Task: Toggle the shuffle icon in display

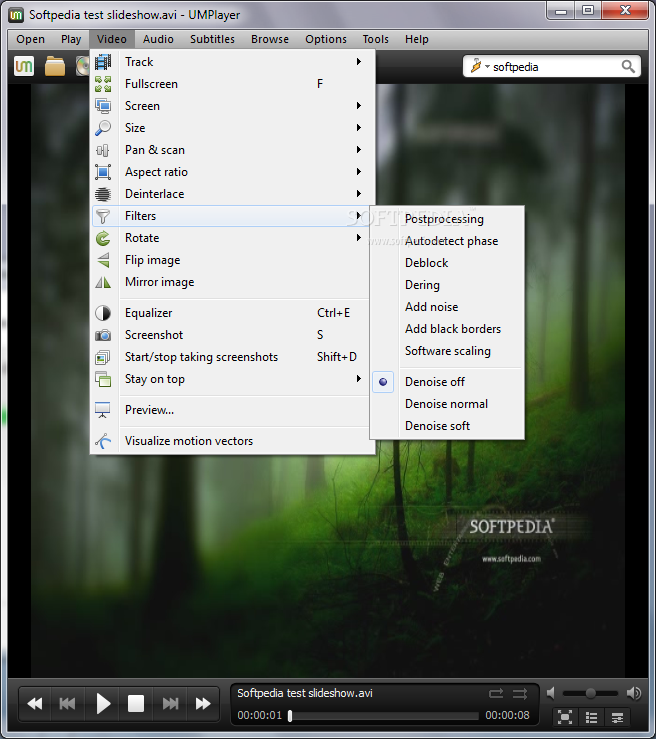Action: [x=520, y=693]
